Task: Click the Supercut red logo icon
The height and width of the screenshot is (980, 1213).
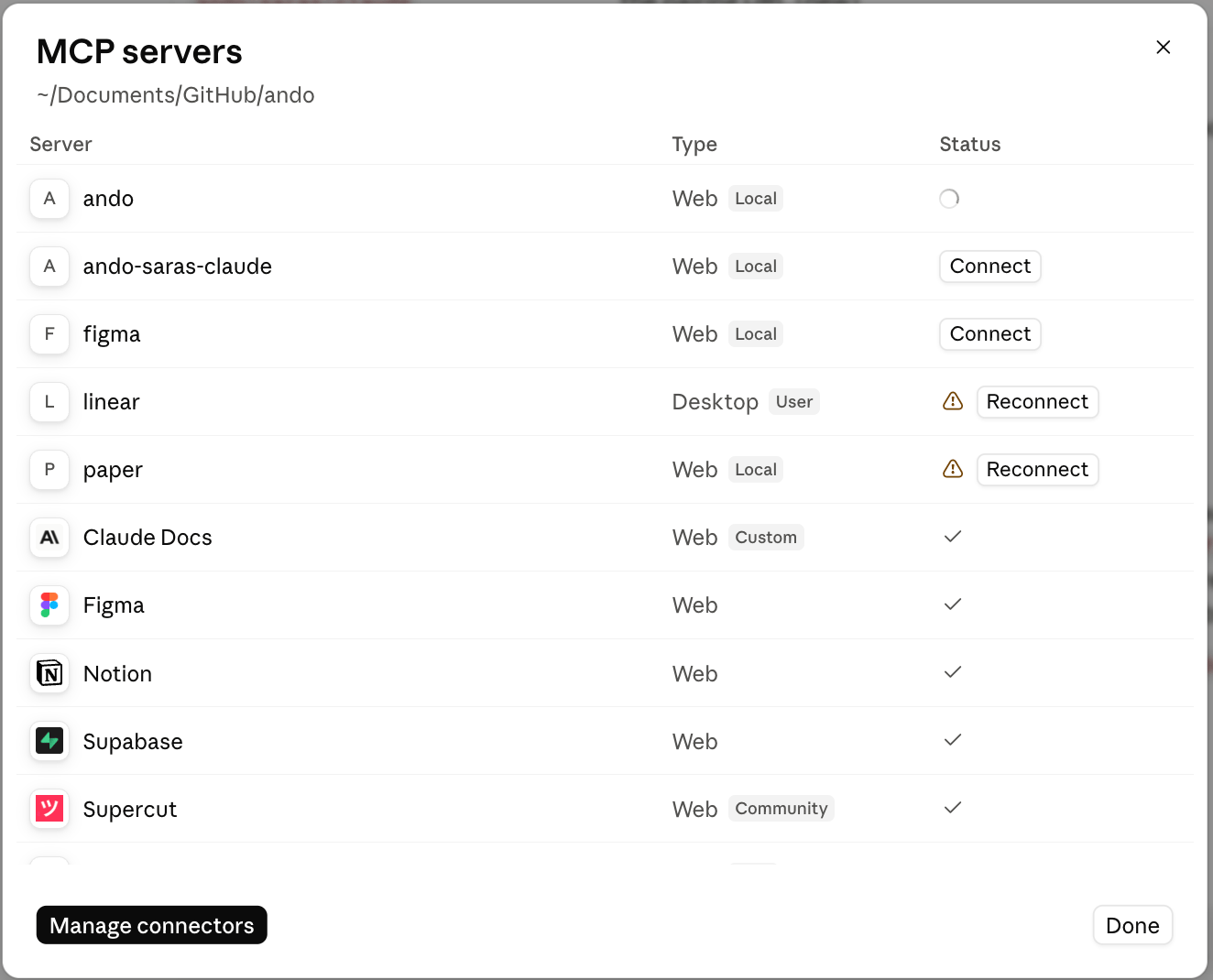Action: (x=49, y=809)
